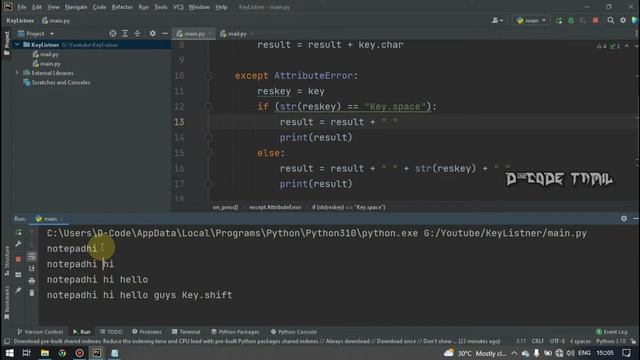Click the UTF-8 encoding in the status bar
This screenshot has width=640, height=360.
tap(558, 341)
